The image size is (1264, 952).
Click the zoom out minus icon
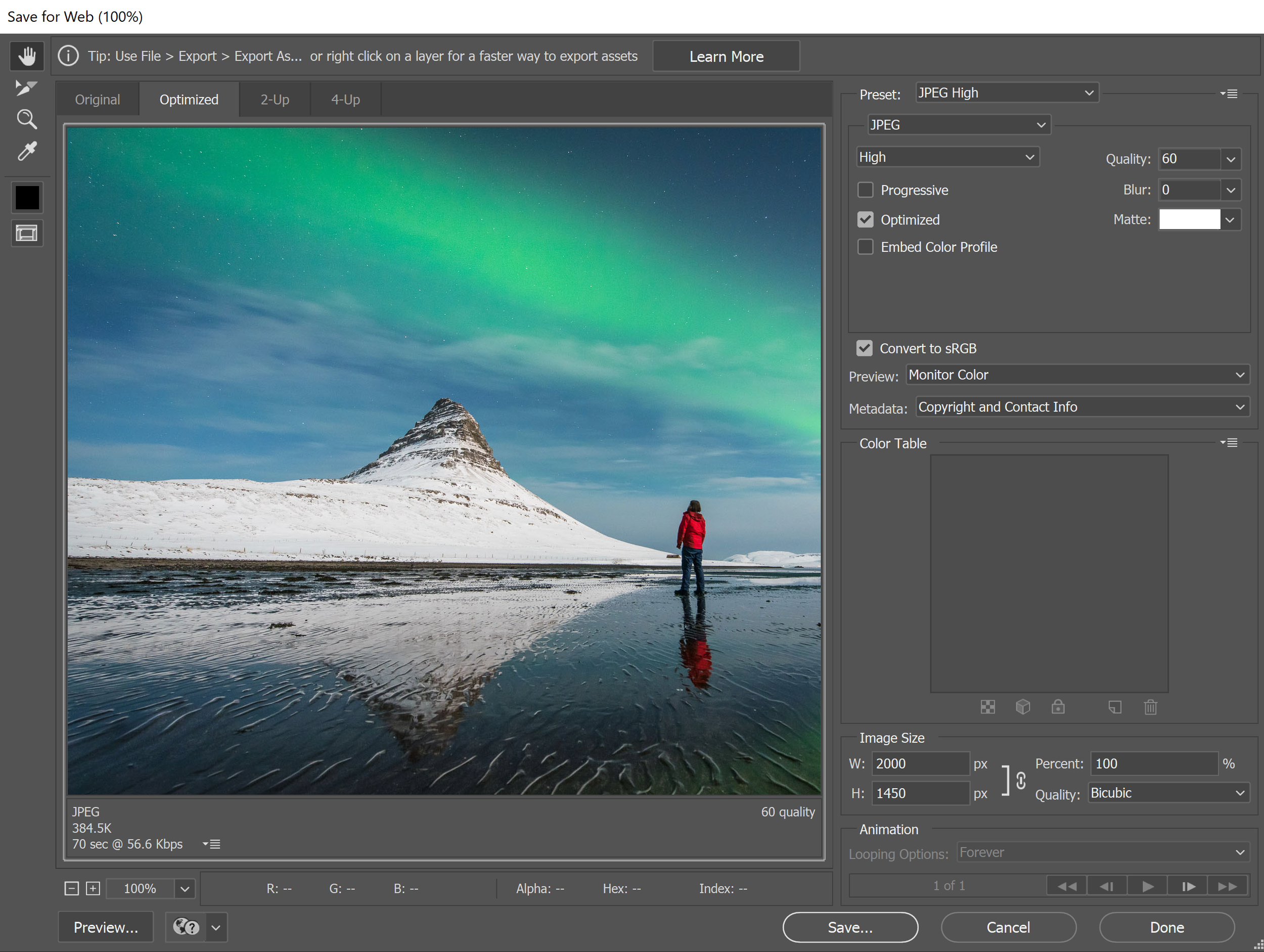point(71,888)
